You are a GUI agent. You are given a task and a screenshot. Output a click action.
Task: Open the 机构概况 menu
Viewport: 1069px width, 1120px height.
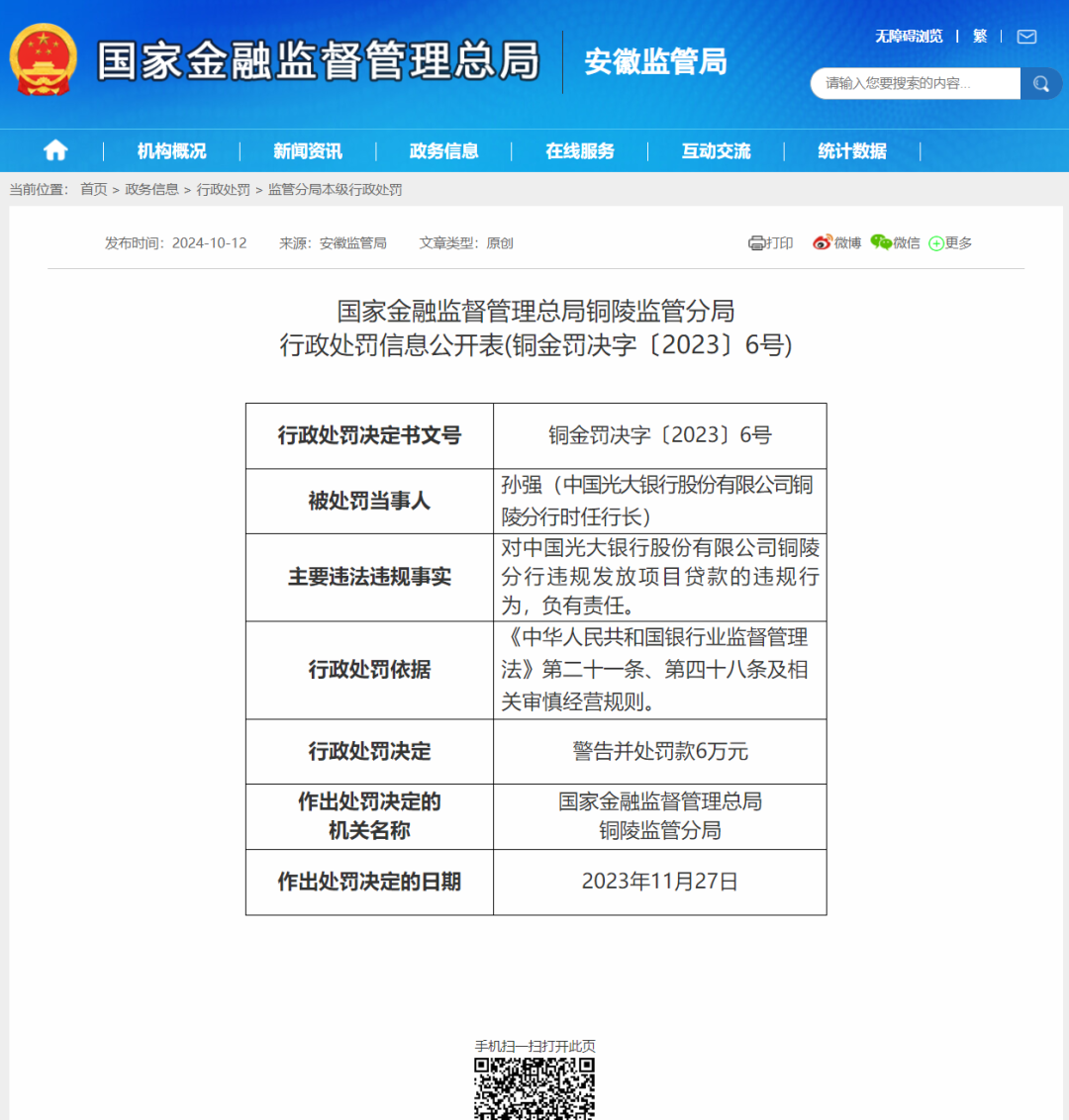pos(171,150)
